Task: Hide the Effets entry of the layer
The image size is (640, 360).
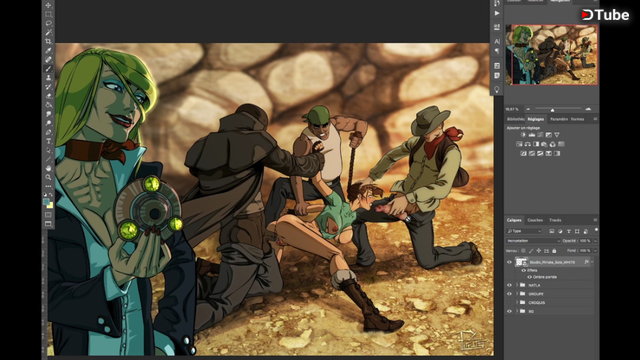Action: tap(524, 270)
